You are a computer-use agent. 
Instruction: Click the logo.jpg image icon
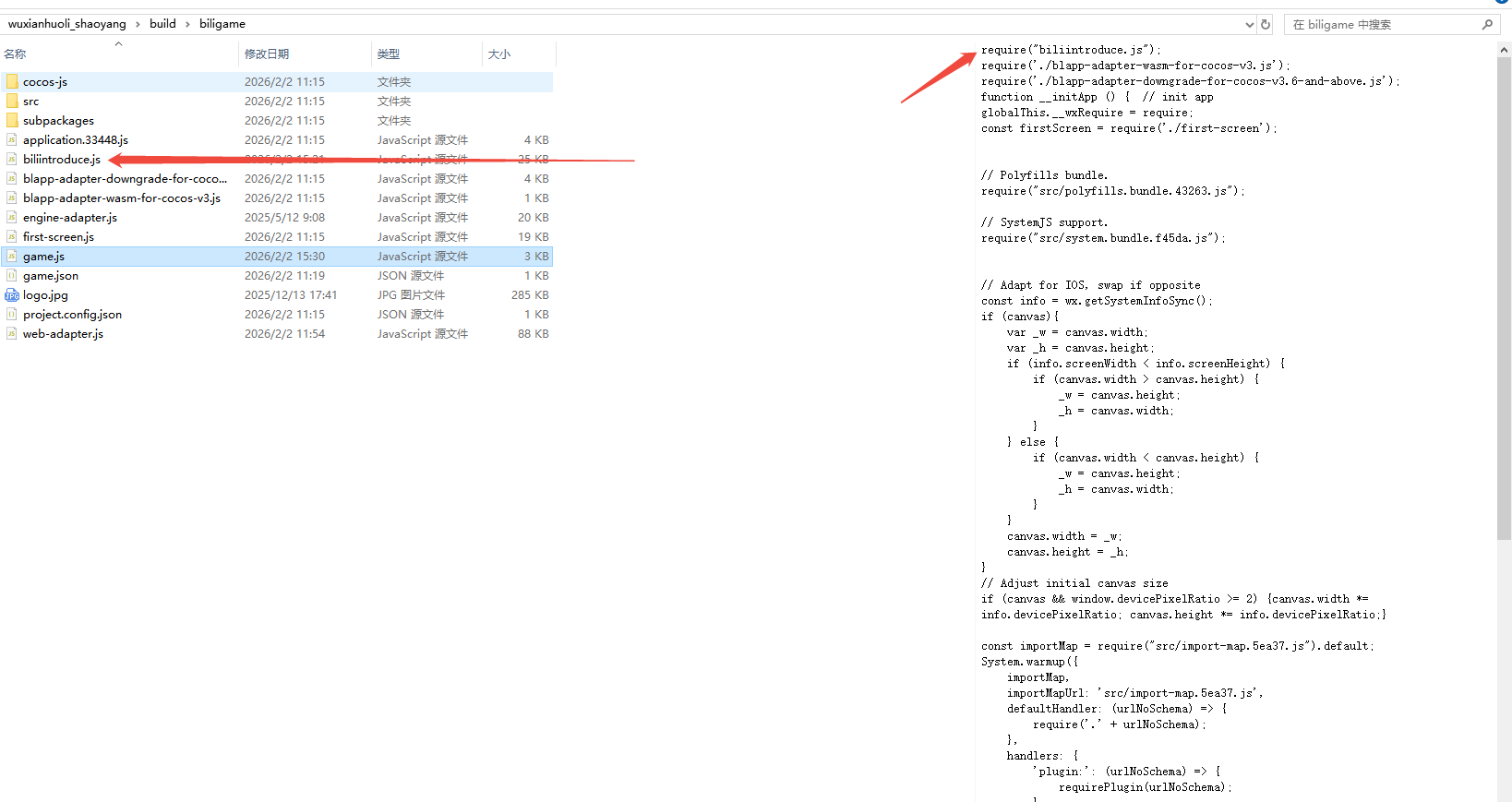click(x=12, y=295)
